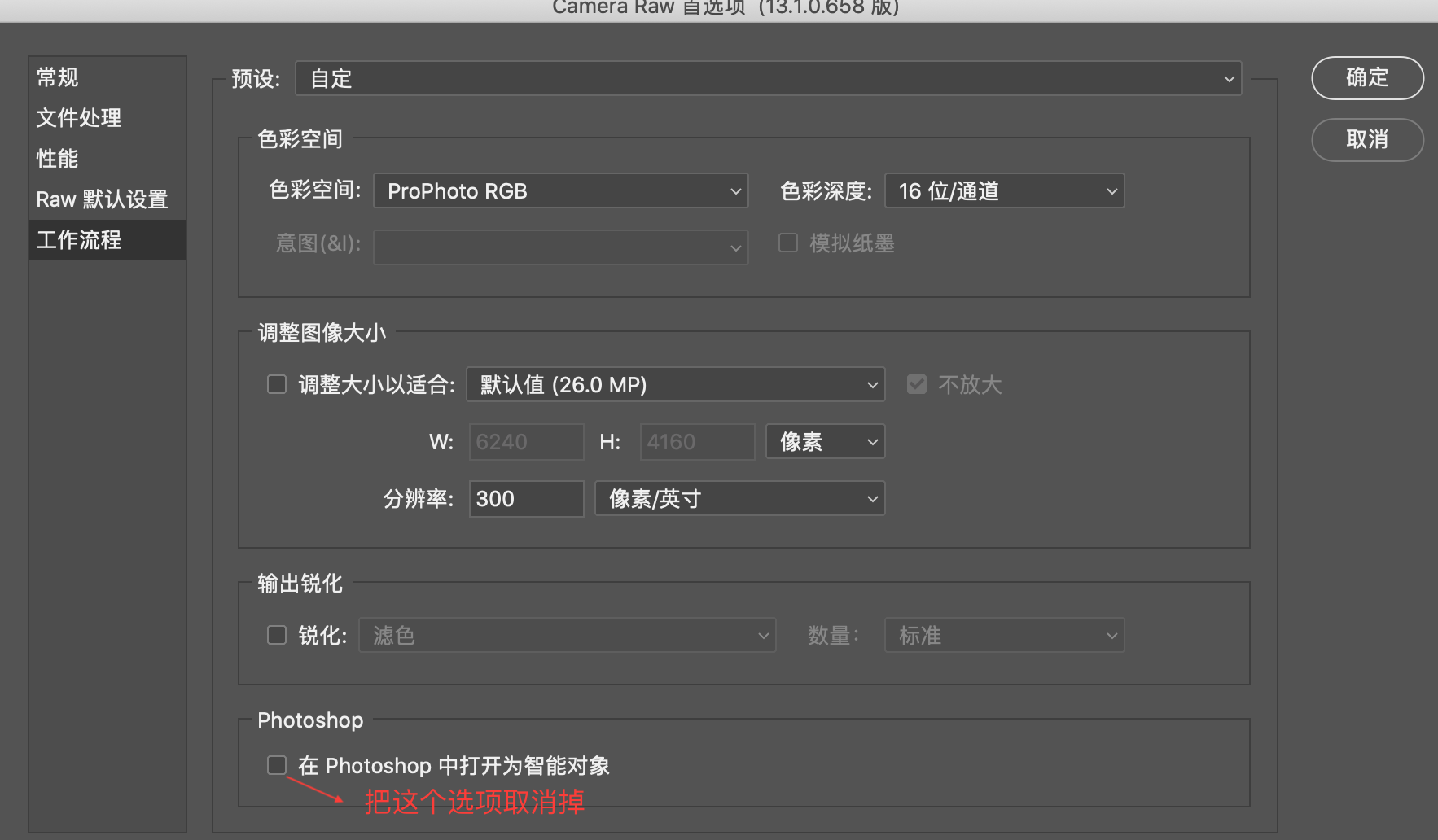
Task: Open the 常规 preferences section
Action: 107,77
